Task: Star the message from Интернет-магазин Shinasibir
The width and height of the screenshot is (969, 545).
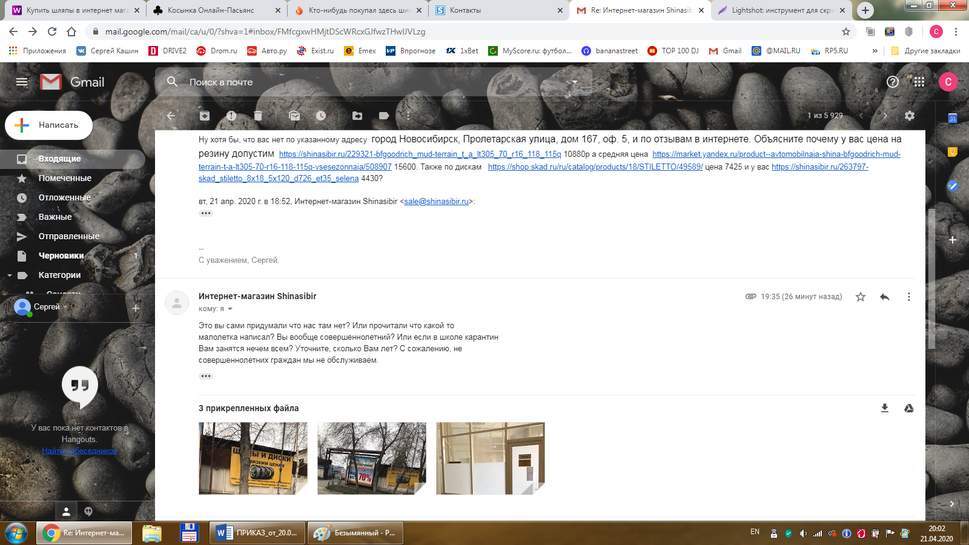Action: click(x=860, y=297)
